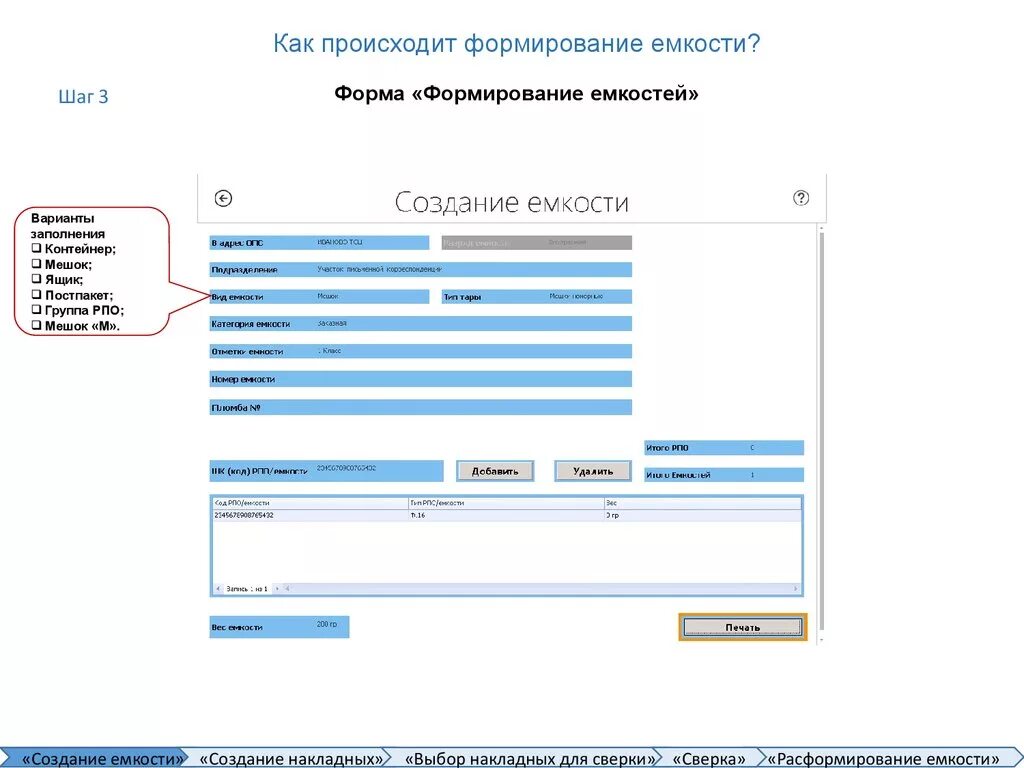Click the 'В адрес ОПС' field
Screen dimensions: 1024x768
click(319, 243)
